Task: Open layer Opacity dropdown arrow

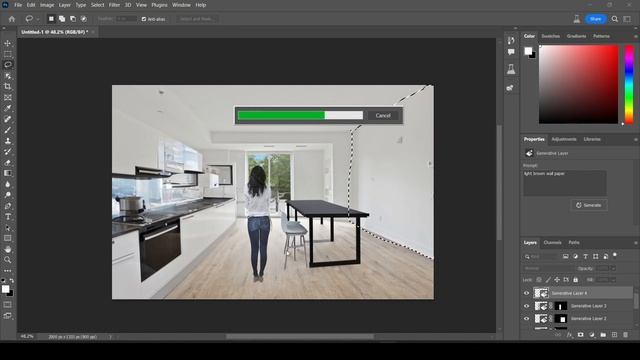Action: (x=613, y=269)
